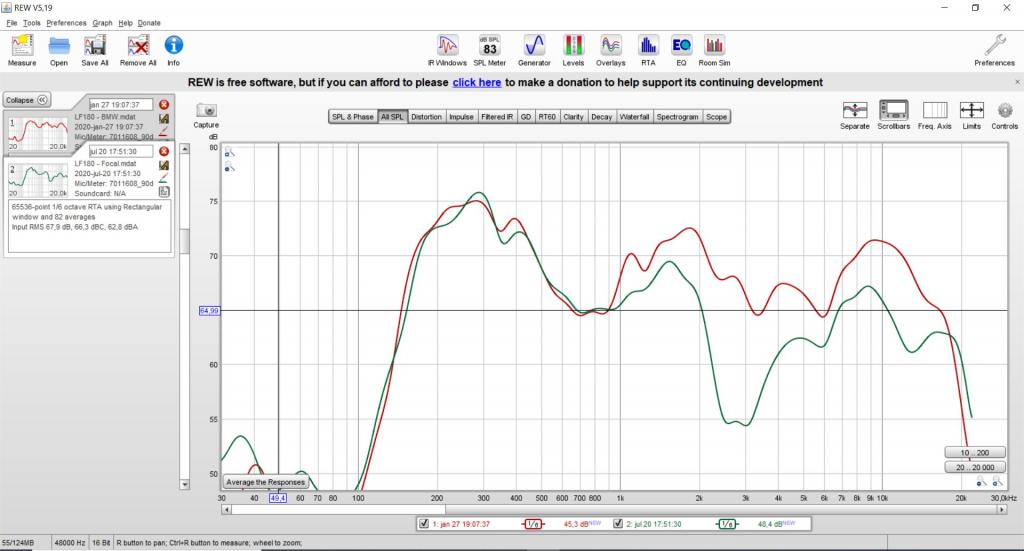The height and width of the screenshot is (551, 1024).
Task: Click the 'click here' donation link
Action: point(476,83)
